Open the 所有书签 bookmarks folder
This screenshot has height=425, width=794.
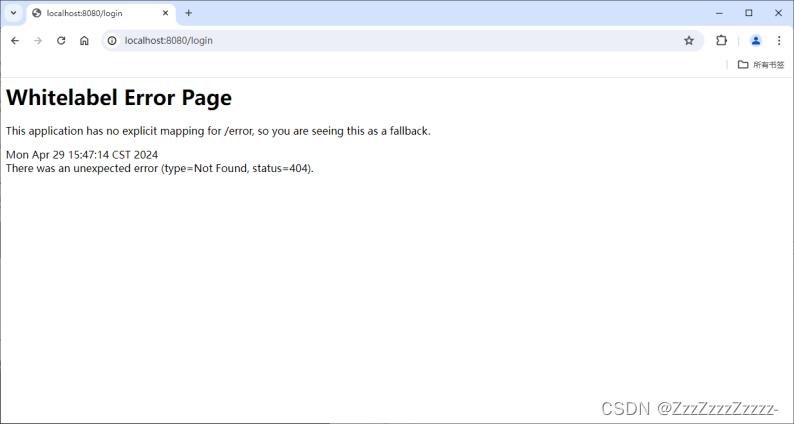click(x=761, y=65)
